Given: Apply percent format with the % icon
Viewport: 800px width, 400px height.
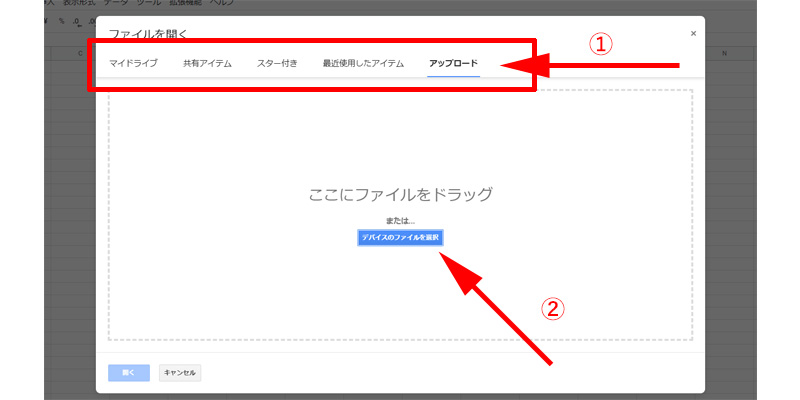Looking at the screenshot, I should tap(62, 21).
